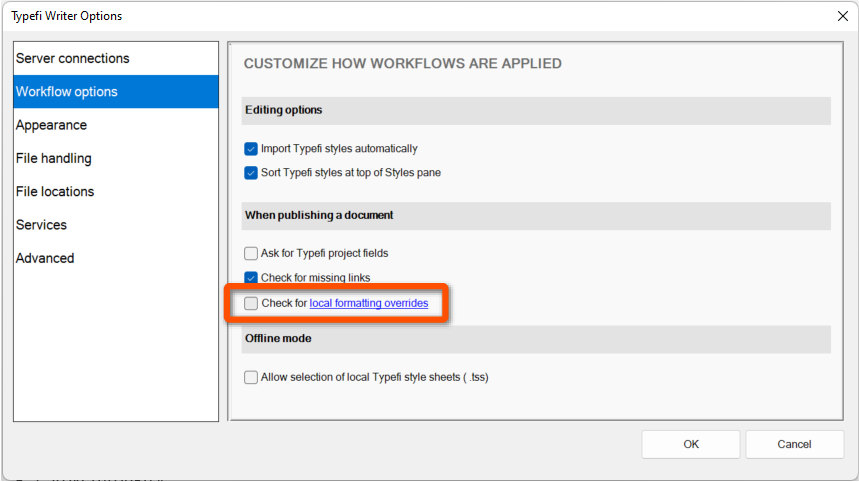Uncheck Import Typefi styles automatically
The image size is (859, 482).
click(251, 149)
